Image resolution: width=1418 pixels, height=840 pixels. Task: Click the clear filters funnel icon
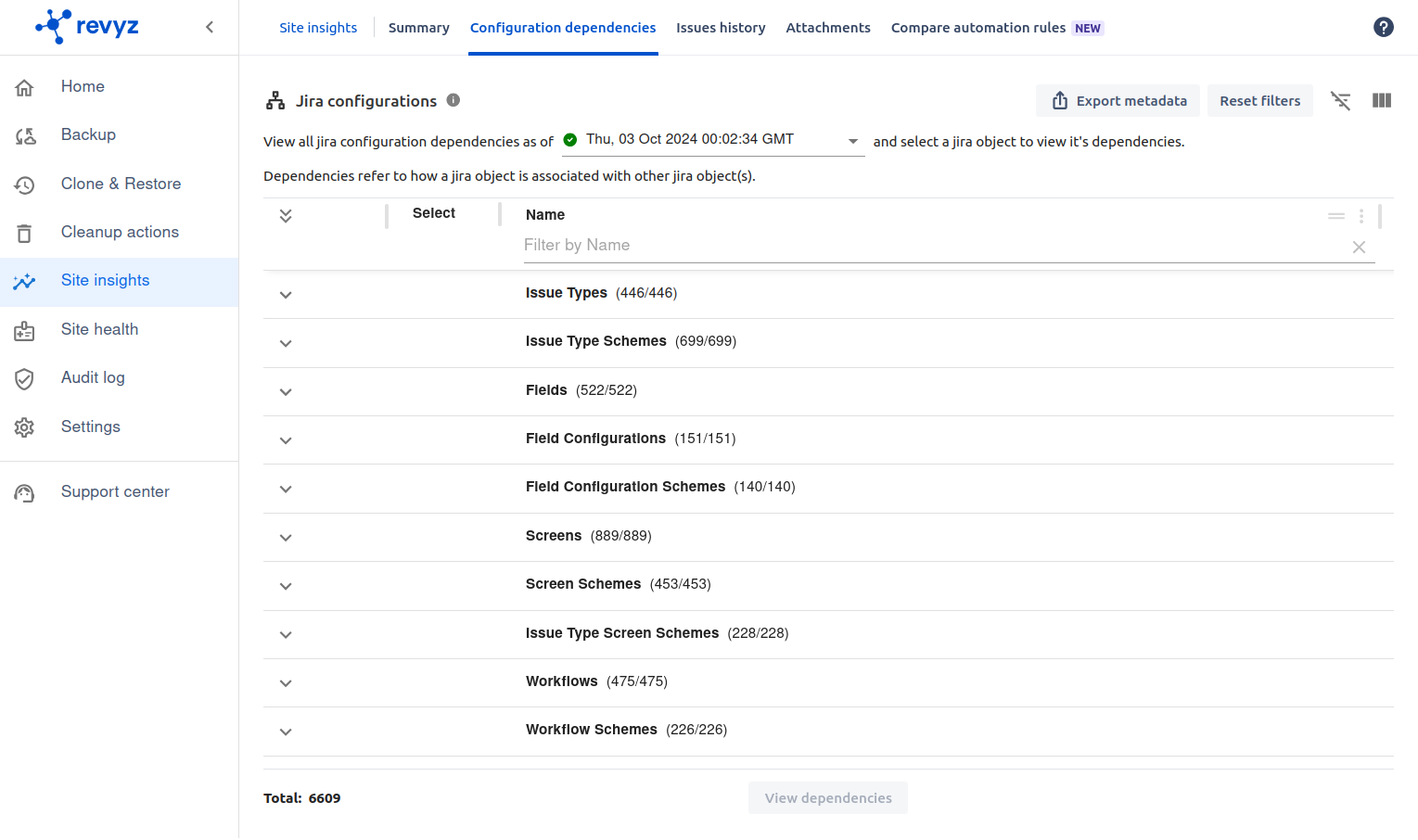[1340, 100]
